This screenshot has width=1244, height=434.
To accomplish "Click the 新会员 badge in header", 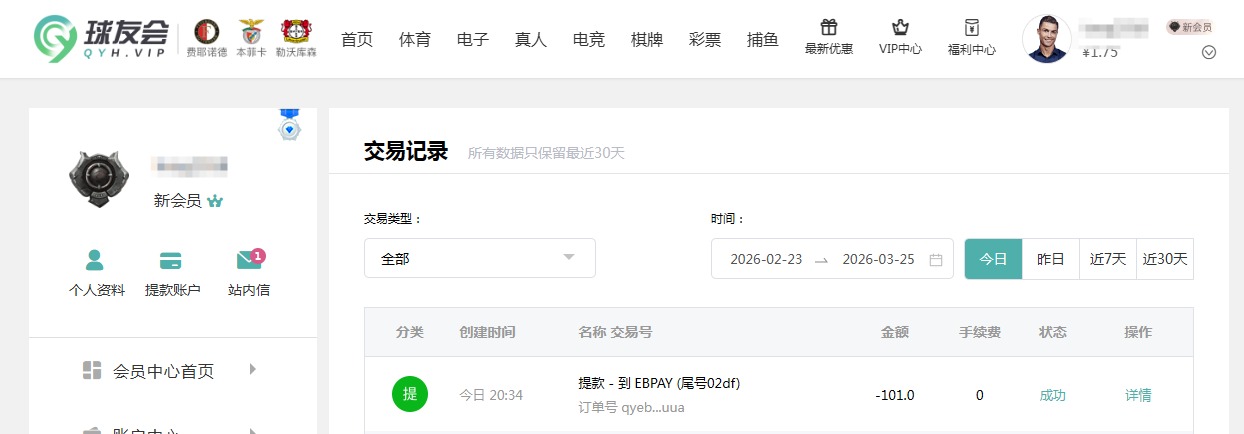I will point(1189,27).
